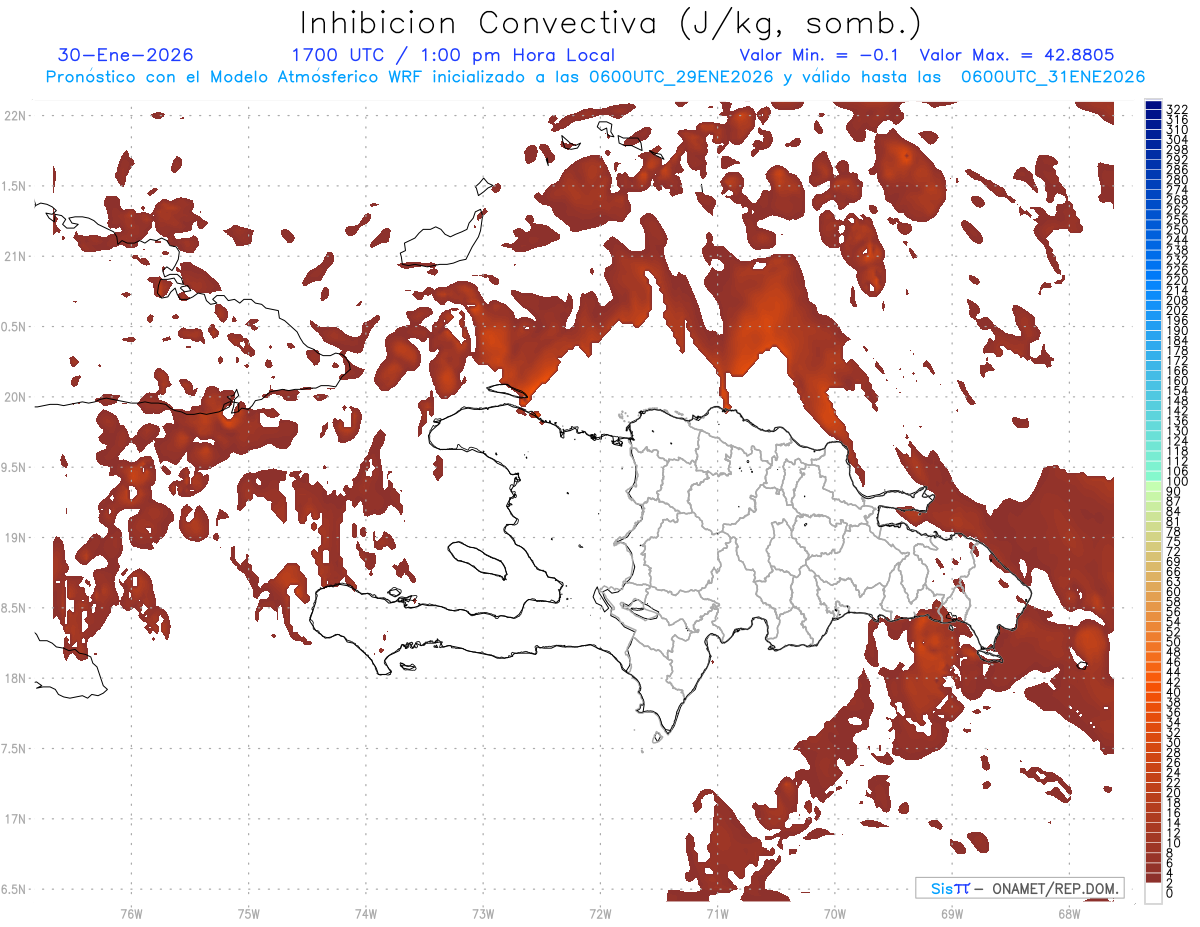Screen dimensions: 1200x927
Task: Click the "69W" longitude label
Action: click(x=952, y=913)
